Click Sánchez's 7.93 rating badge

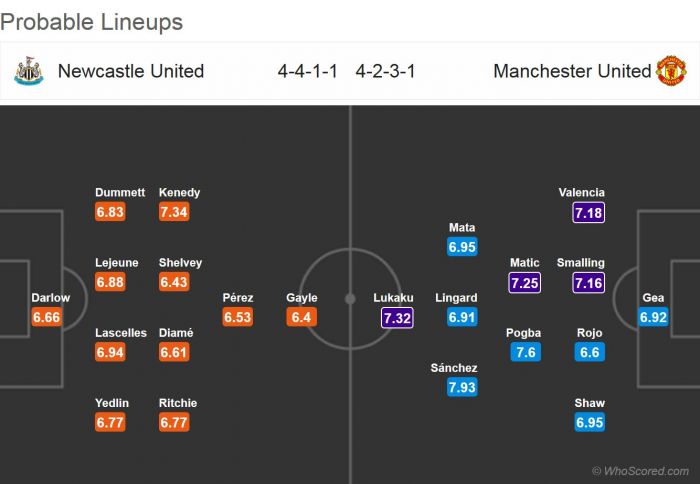tap(462, 387)
